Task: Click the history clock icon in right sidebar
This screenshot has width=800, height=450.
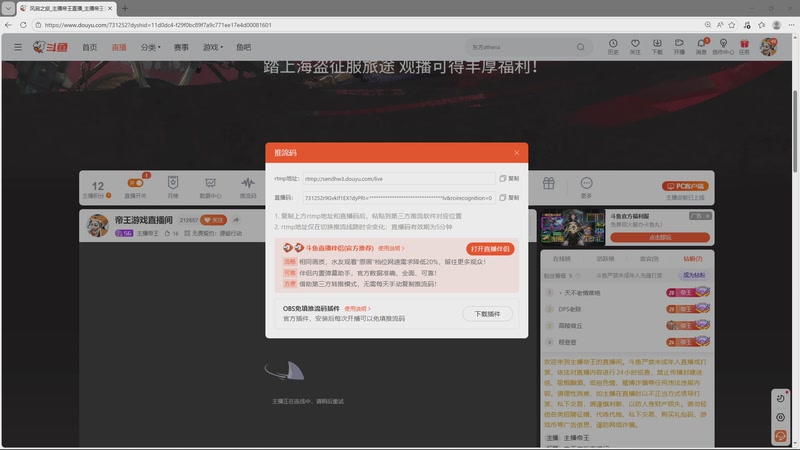Action: coord(780,398)
